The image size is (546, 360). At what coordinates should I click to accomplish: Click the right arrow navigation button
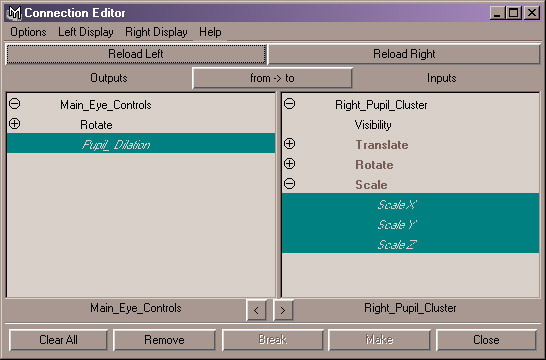pos(283,310)
